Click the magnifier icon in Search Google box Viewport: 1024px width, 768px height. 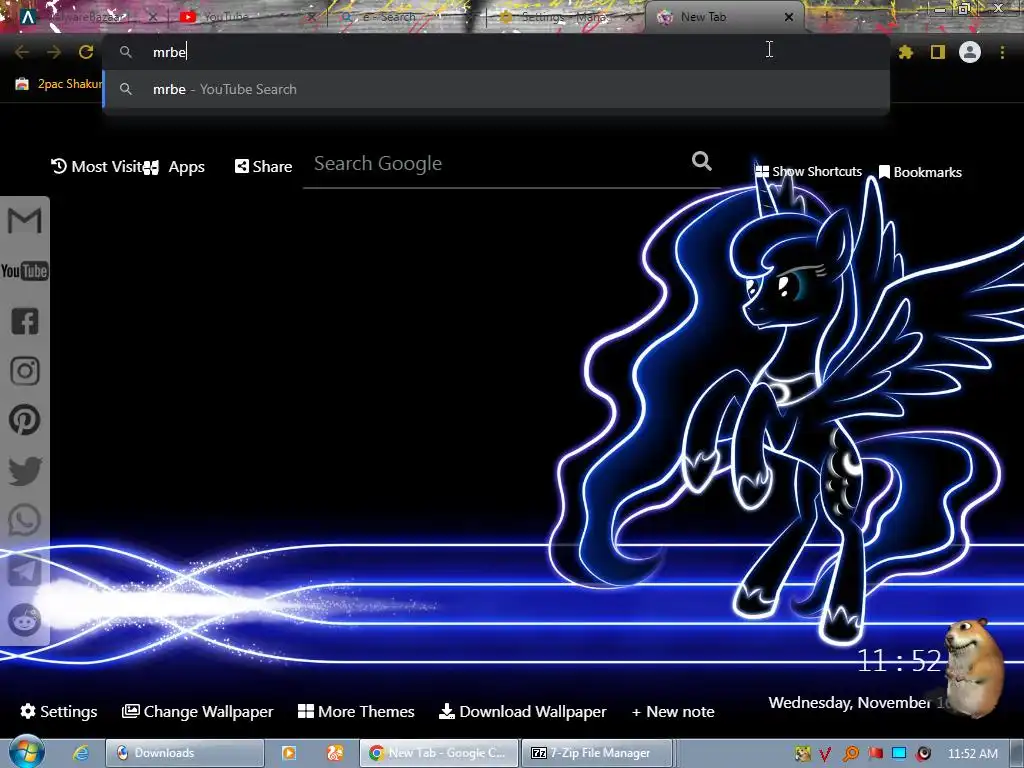click(x=701, y=161)
